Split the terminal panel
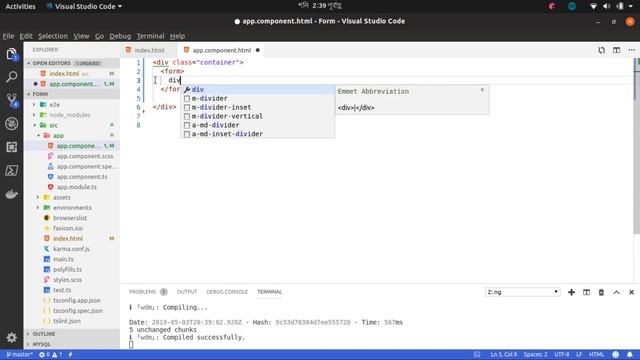 pos(587,292)
